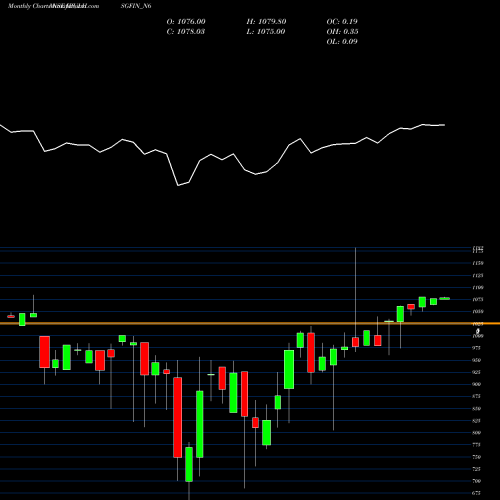Click the 725 price axis label
Image resolution: width=500 pixels, height=500 pixels.
(477, 469)
